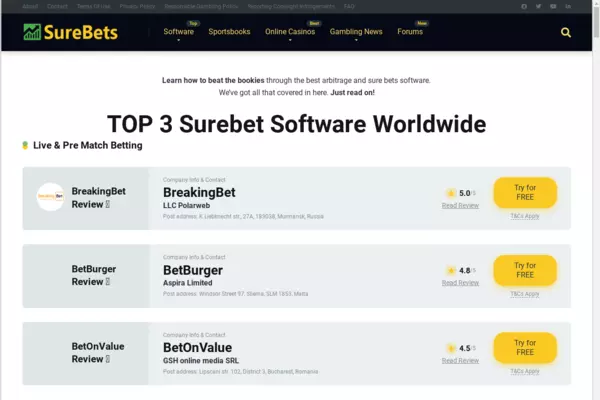
Task: Click the BetOnValue 4.5 rating star
Action: [x=451, y=348]
